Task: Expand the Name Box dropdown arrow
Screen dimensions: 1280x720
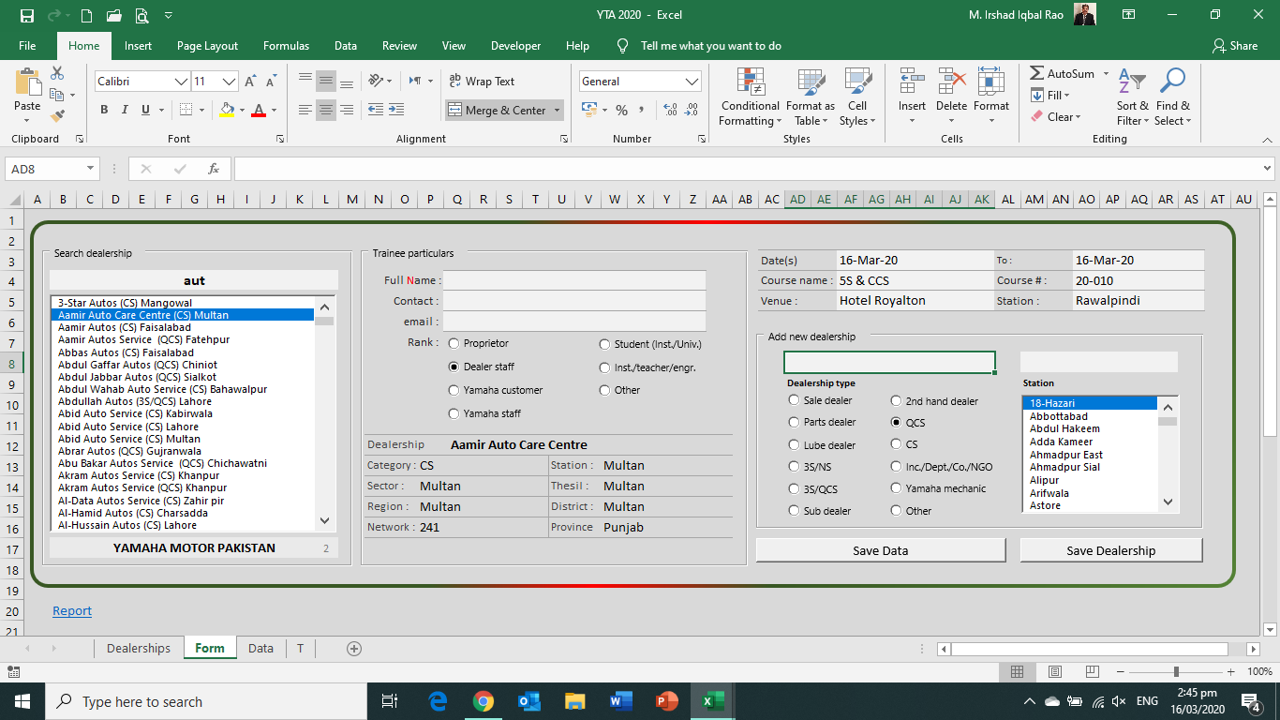Action: point(90,169)
